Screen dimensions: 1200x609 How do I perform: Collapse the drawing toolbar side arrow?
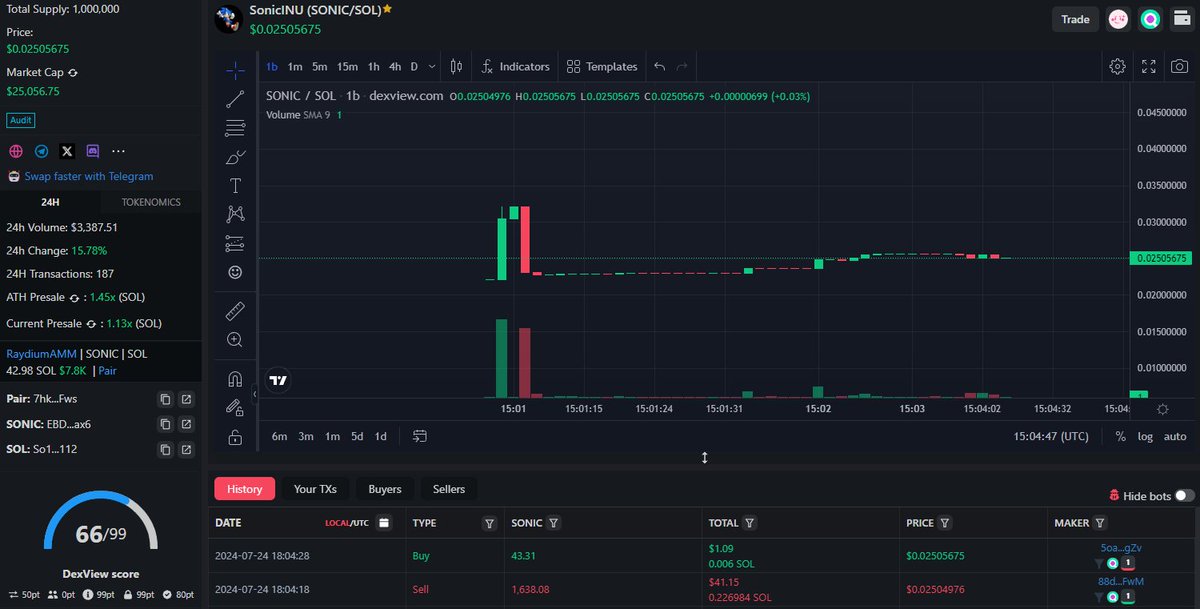pyautogui.click(x=254, y=395)
